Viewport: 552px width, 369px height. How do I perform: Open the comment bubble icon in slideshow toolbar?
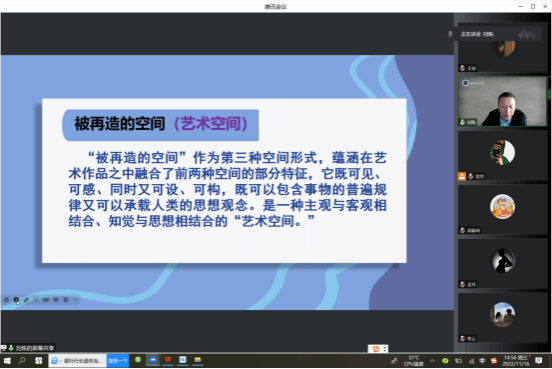(x=56, y=300)
